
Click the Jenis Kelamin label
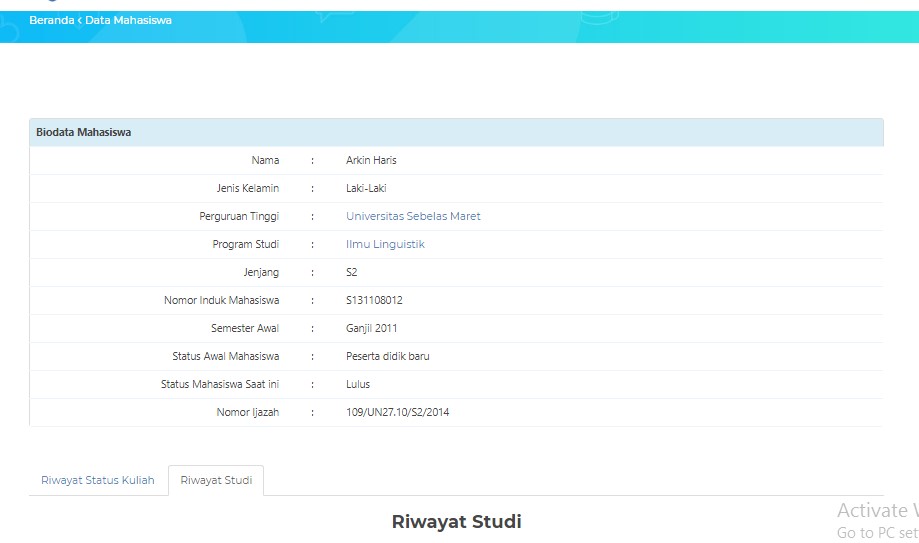tap(247, 188)
